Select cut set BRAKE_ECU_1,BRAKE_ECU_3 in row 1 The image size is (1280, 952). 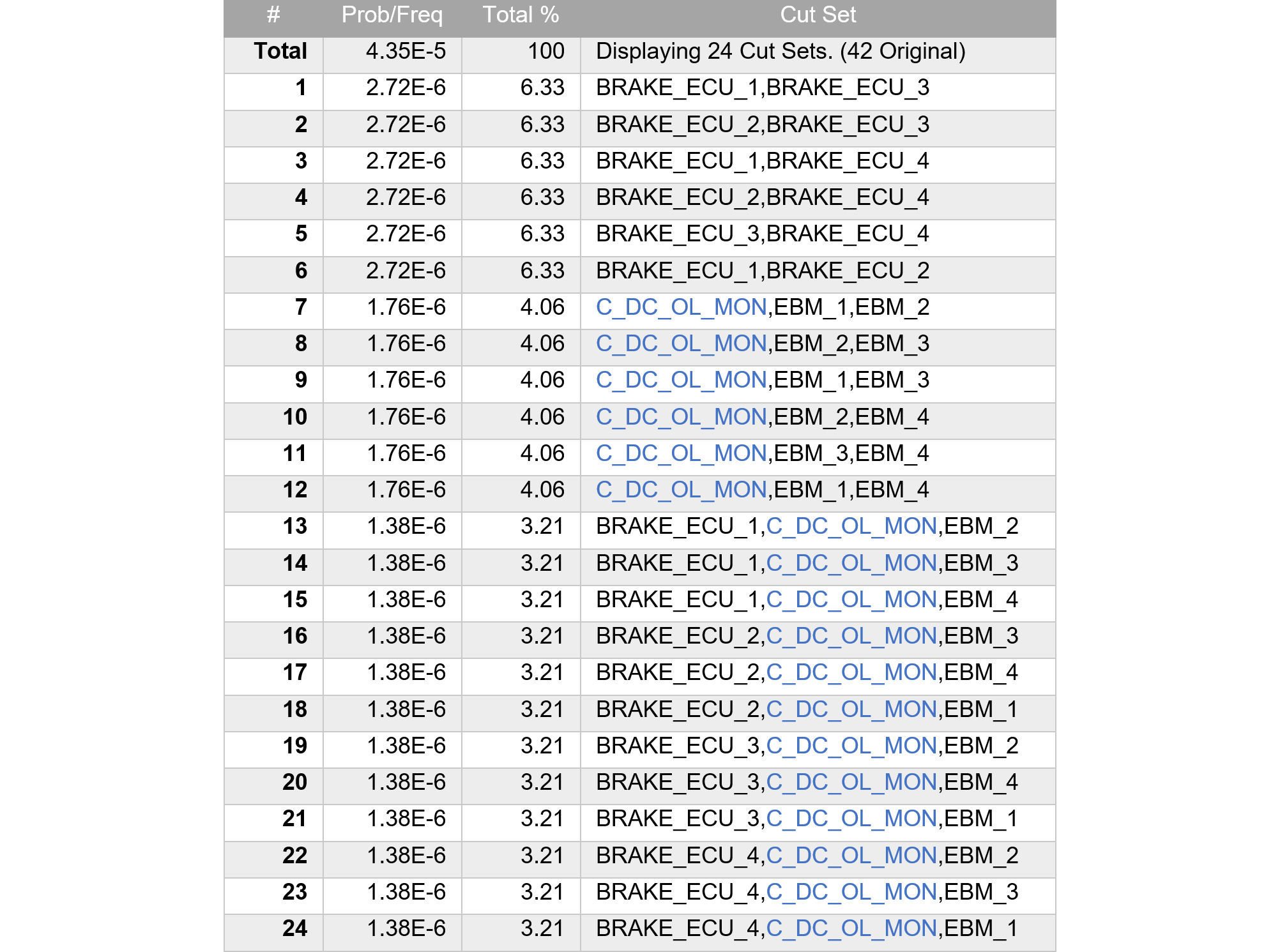pos(763,87)
